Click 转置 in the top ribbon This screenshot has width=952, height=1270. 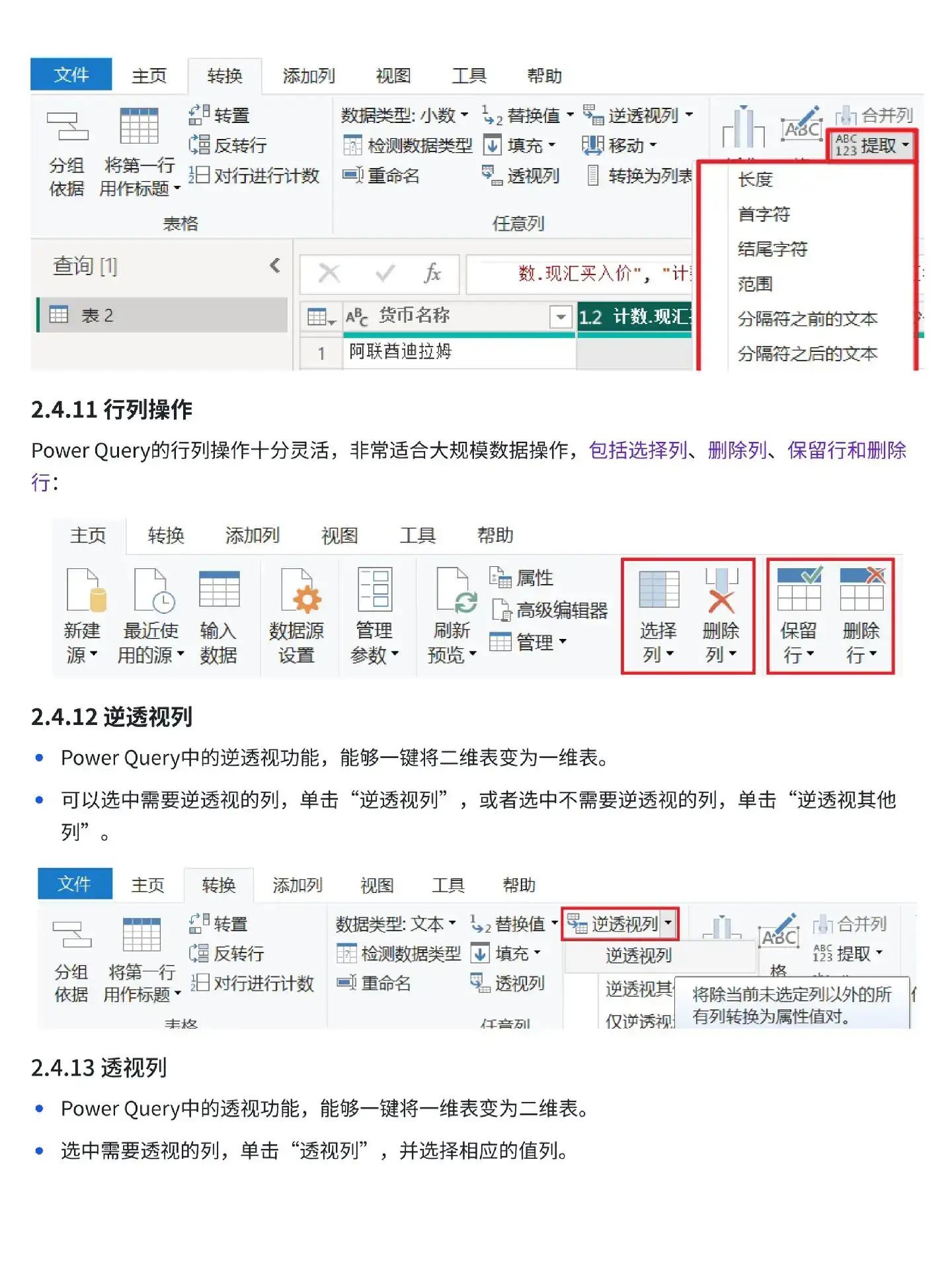[219, 115]
